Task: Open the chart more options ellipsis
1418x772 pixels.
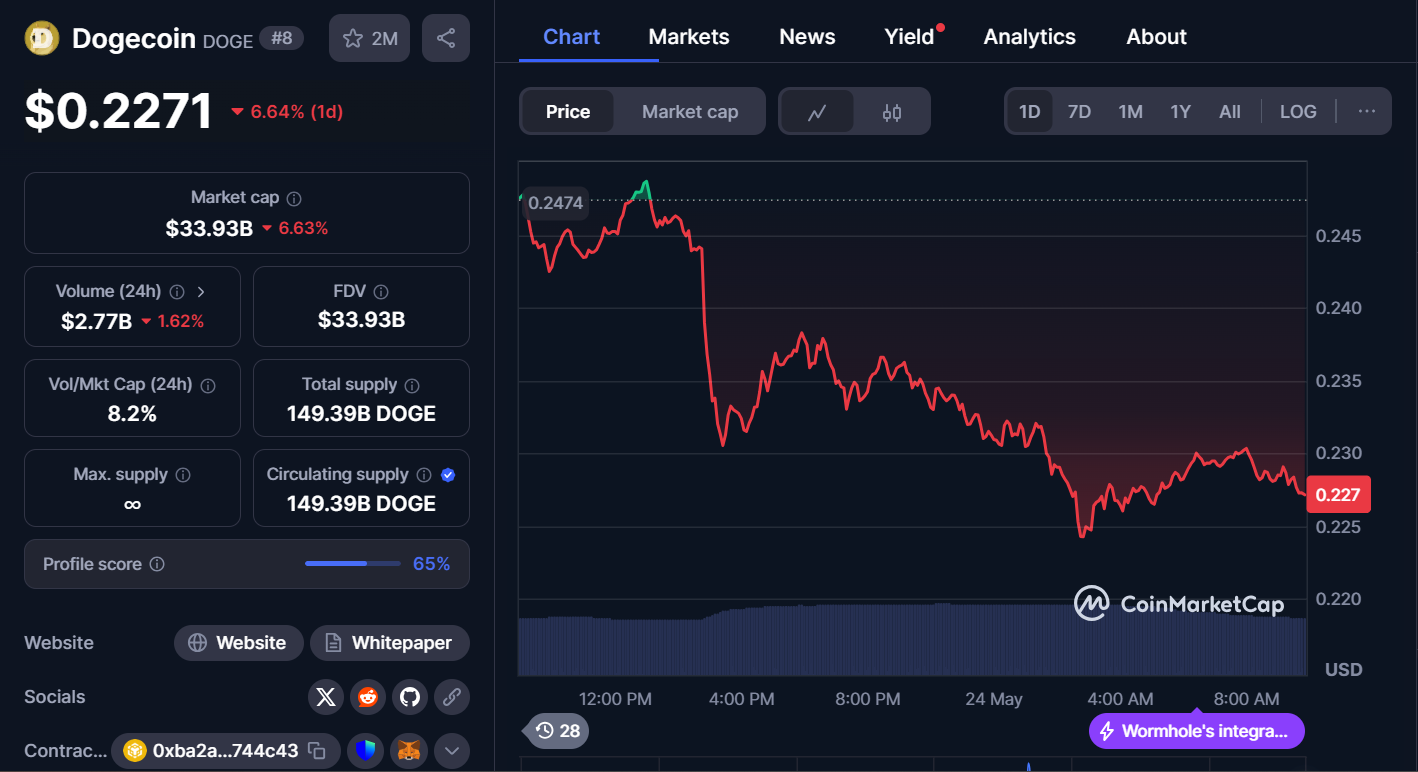Action: [1367, 111]
